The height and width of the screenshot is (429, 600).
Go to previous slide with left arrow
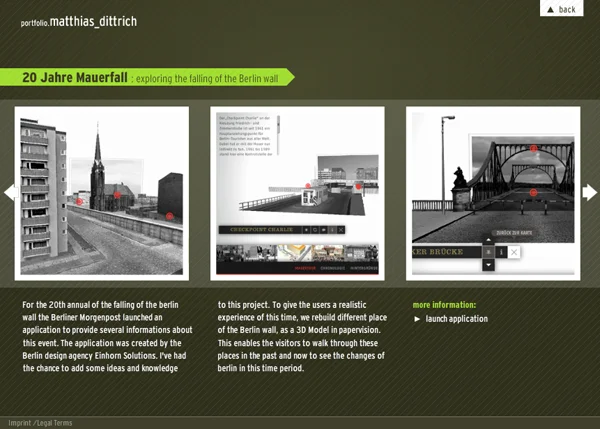pyautogui.click(x=9, y=192)
